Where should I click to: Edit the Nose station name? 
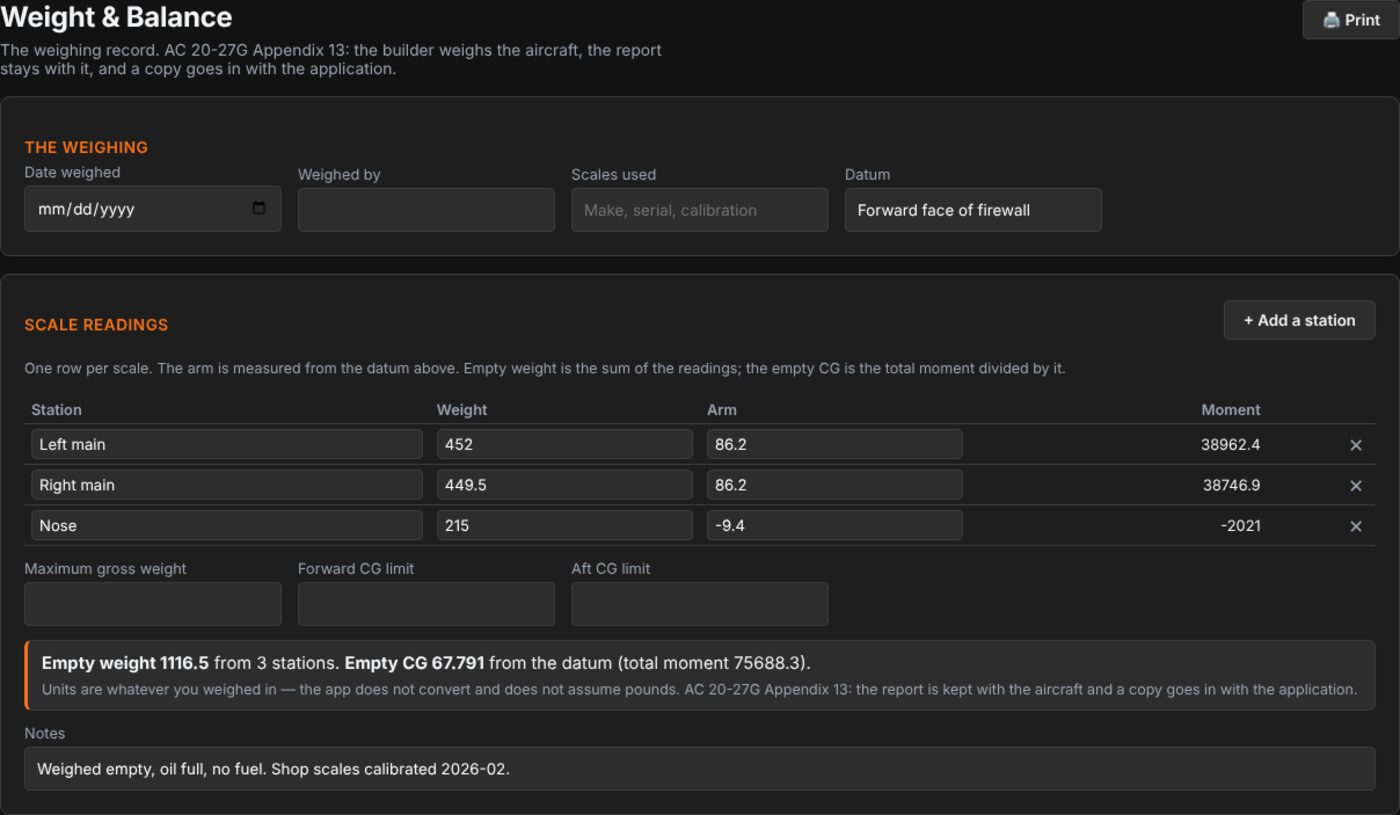(227, 525)
